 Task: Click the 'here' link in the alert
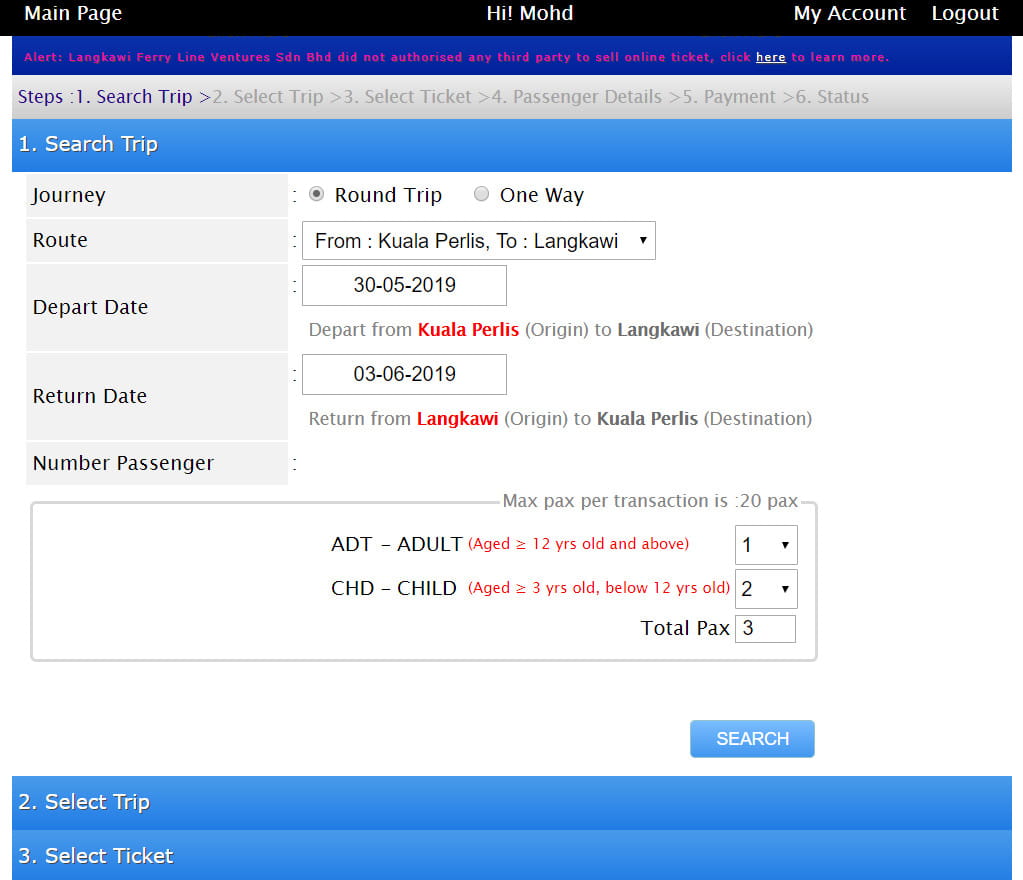(x=770, y=58)
